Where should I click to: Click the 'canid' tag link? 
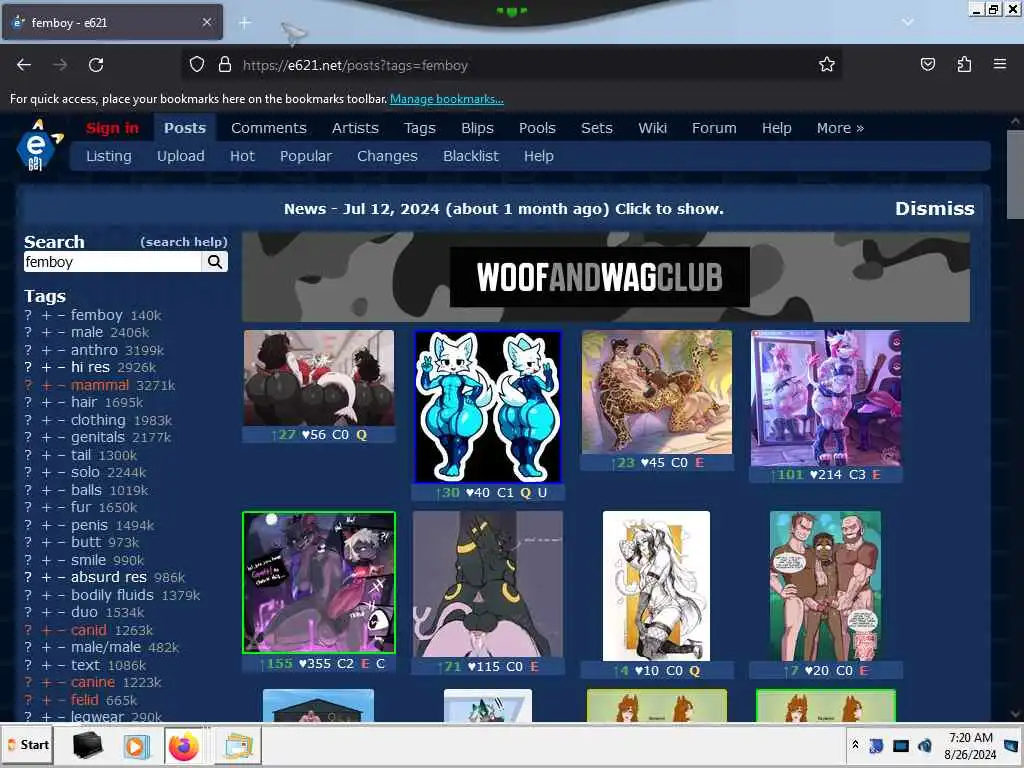pos(89,630)
